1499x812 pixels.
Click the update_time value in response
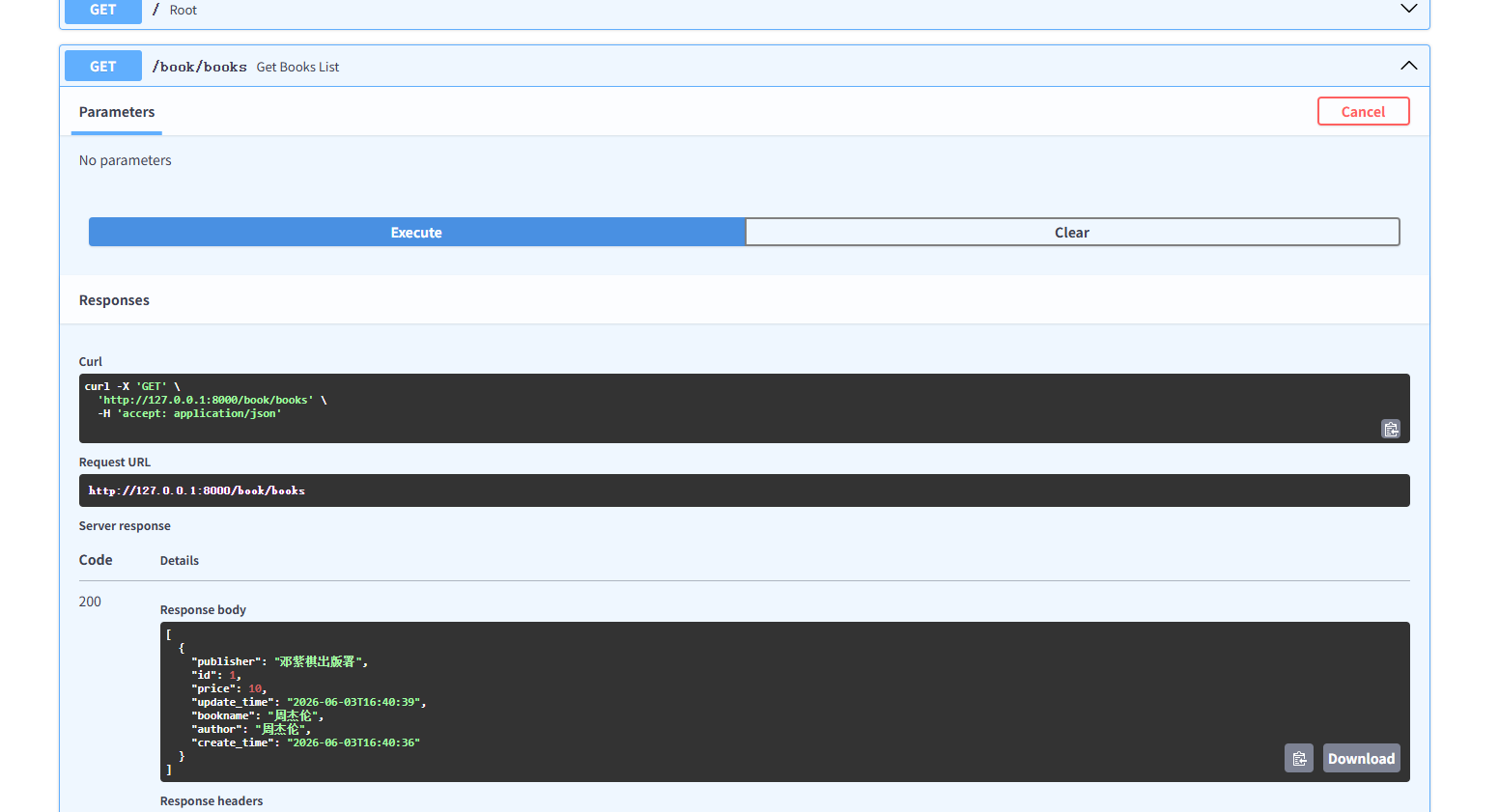click(354, 702)
